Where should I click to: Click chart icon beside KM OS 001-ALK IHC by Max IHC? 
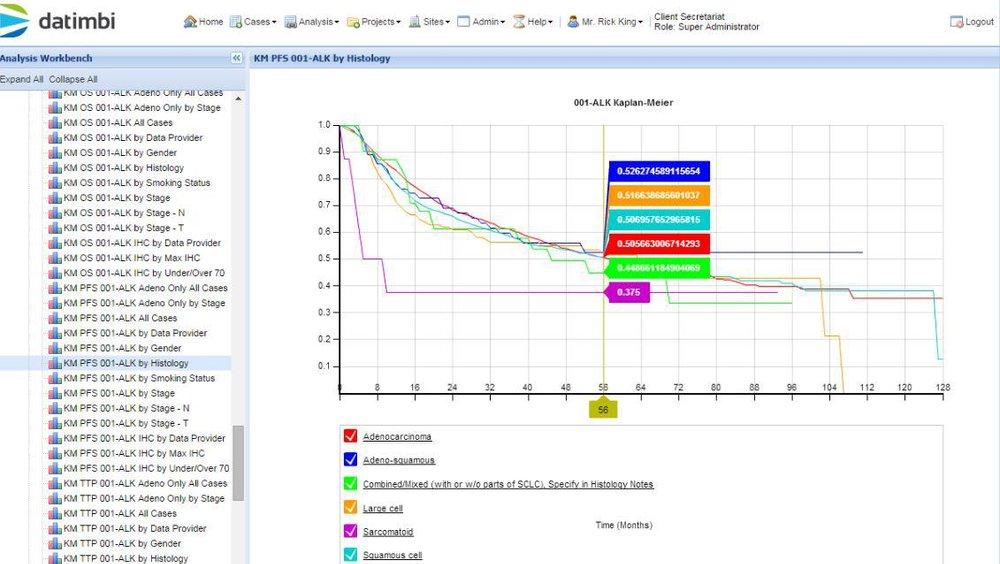55,258
